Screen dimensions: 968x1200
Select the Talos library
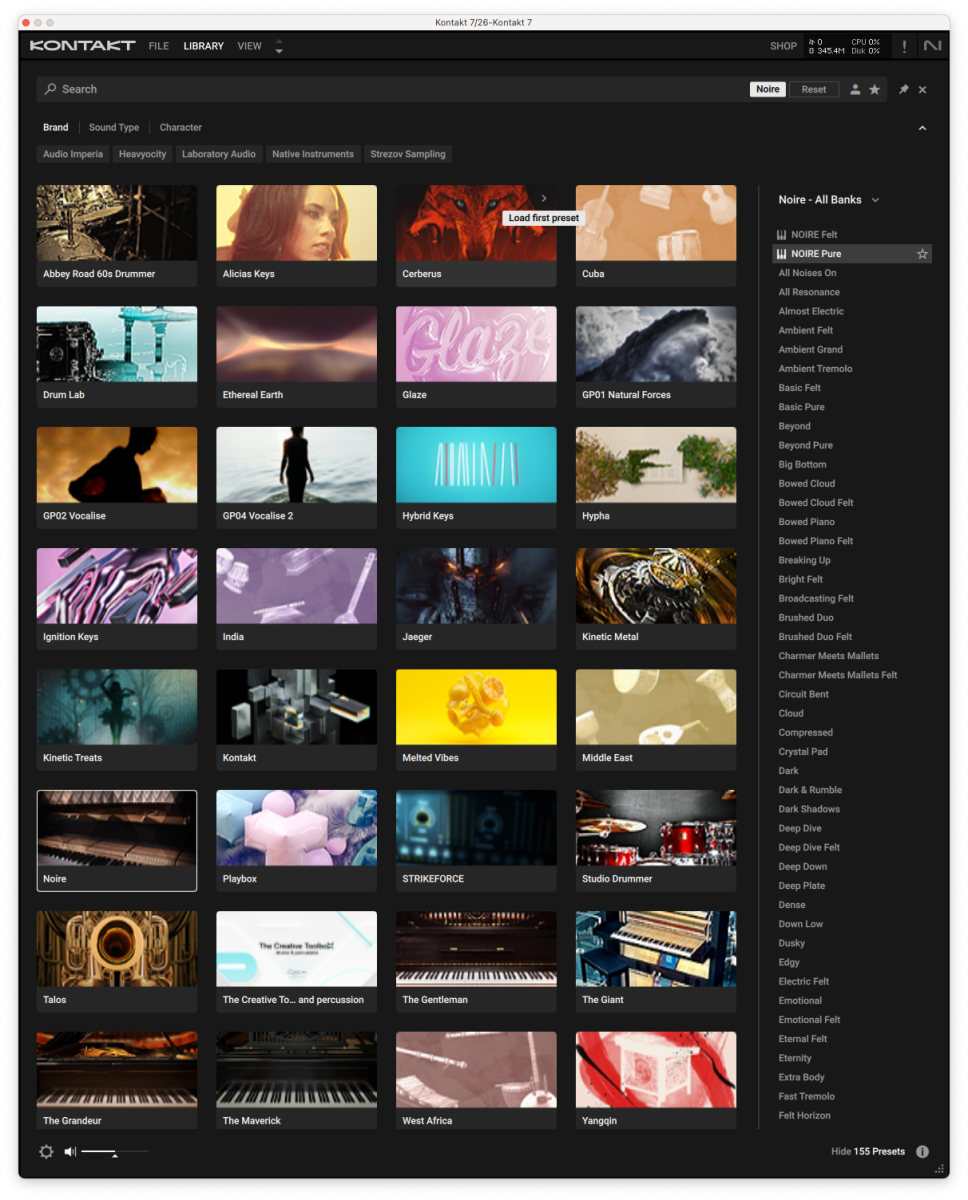117,962
